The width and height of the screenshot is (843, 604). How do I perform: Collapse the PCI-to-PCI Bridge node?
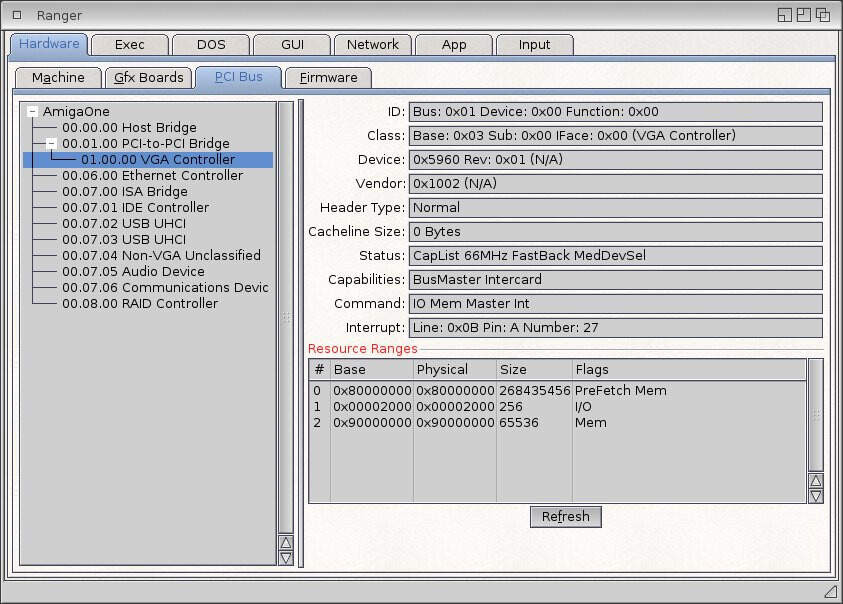tap(51, 144)
